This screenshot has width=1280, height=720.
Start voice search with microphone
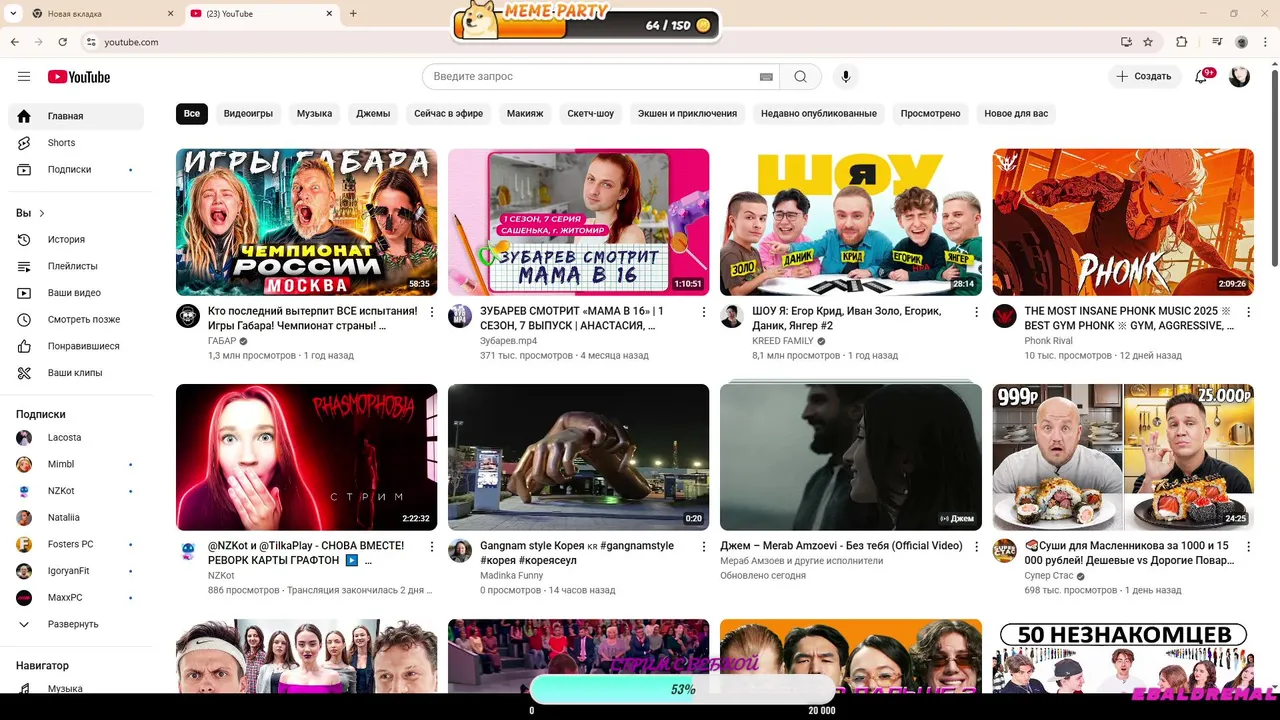click(x=846, y=77)
